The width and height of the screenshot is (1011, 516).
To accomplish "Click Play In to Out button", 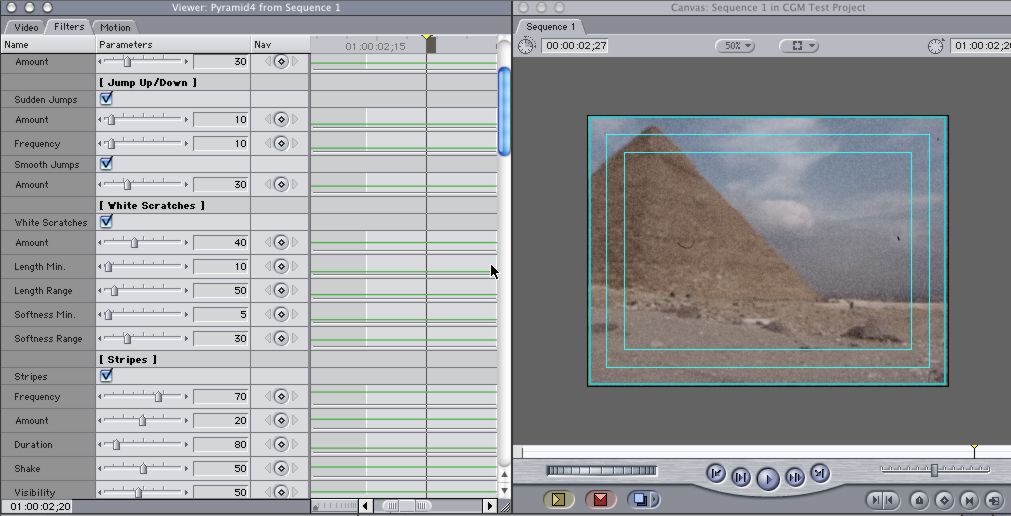I will click(x=741, y=477).
